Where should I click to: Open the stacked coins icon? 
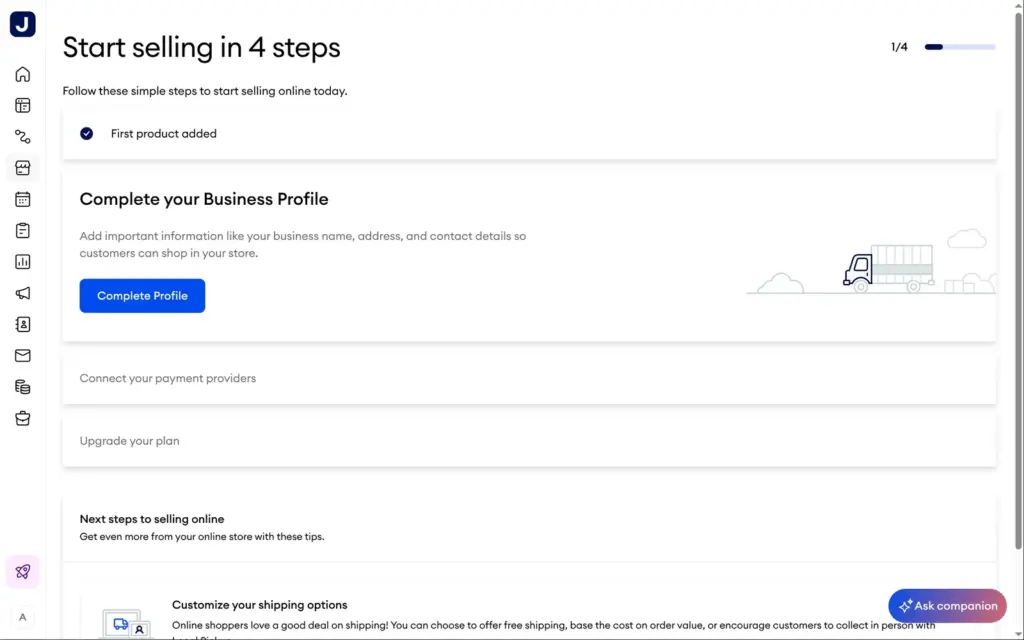point(22,387)
